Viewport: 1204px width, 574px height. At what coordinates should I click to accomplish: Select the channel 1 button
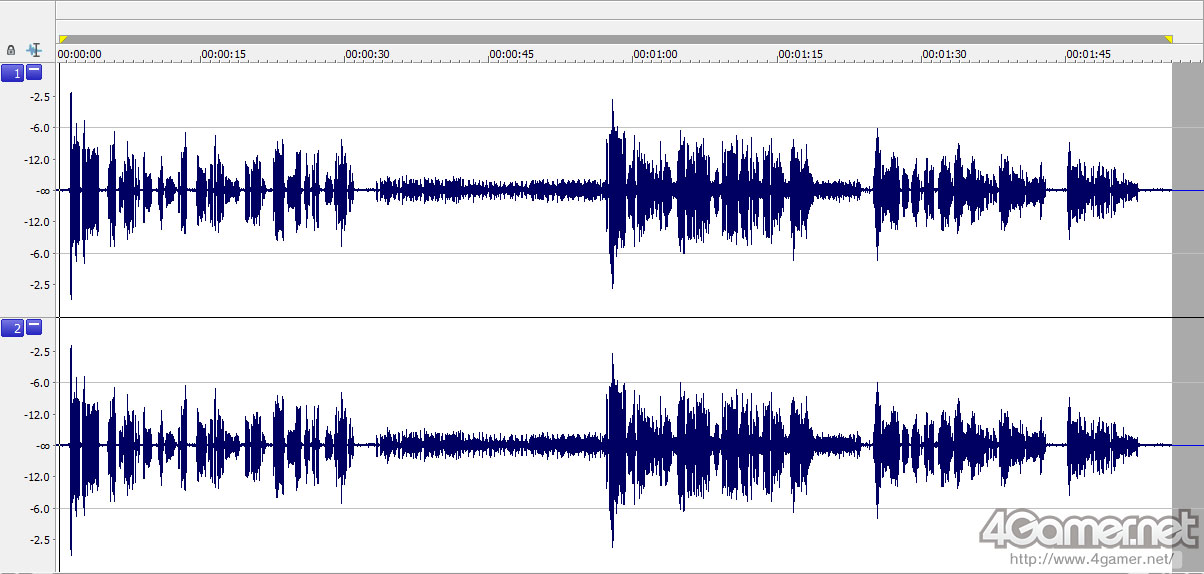click(13, 72)
